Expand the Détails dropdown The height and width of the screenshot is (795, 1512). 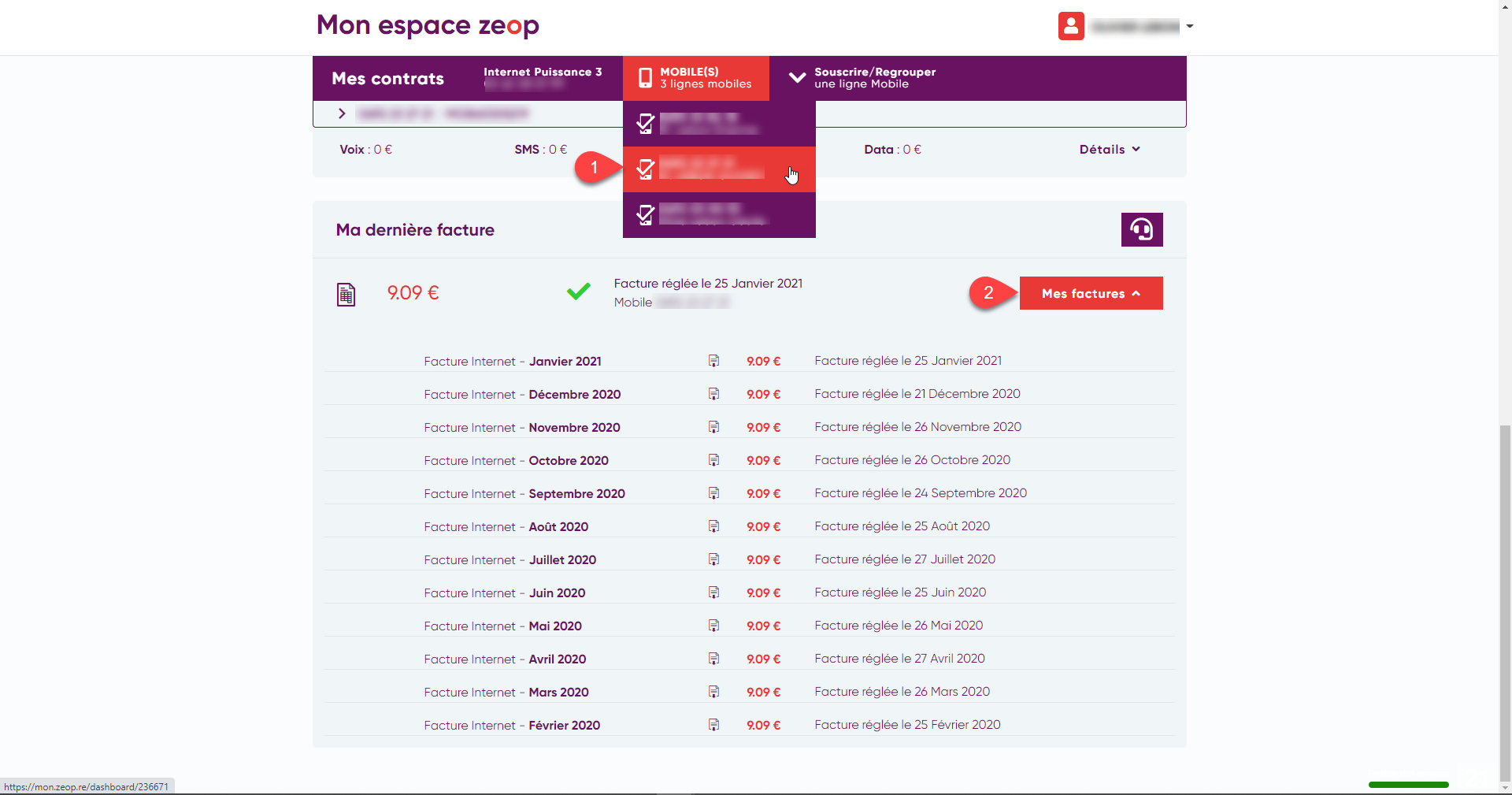(1110, 149)
